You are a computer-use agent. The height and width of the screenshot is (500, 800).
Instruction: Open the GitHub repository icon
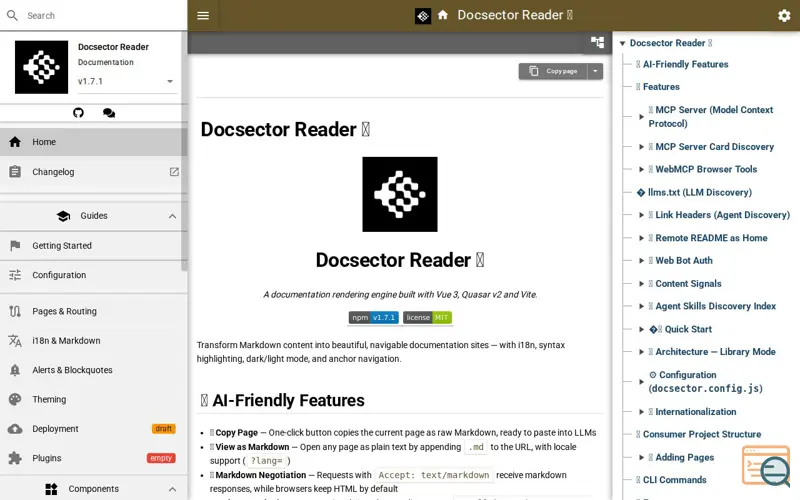pyautogui.click(x=78, y=113)
